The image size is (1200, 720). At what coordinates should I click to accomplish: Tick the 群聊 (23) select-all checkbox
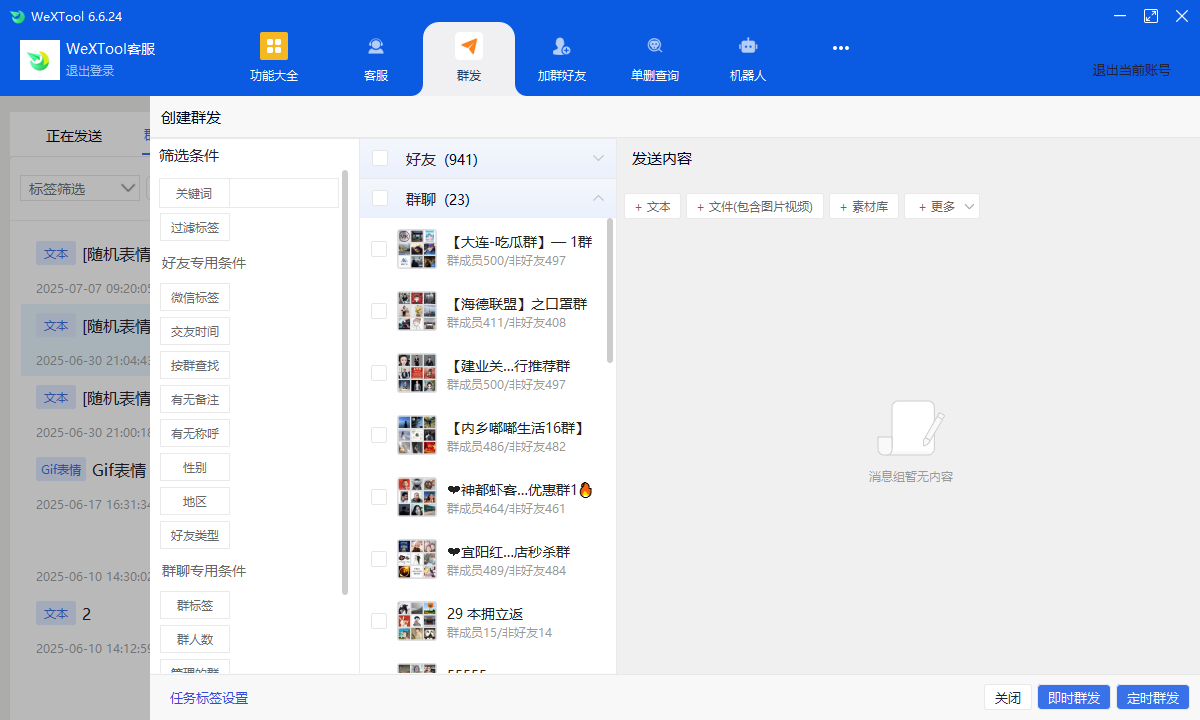tap(380, 198)
